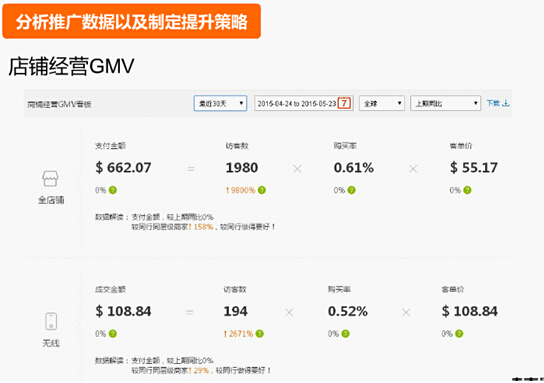Viewport: 544px width, 383px height.
Task: Select the 无线 mobile phone icon
Action: pos(51,321)
